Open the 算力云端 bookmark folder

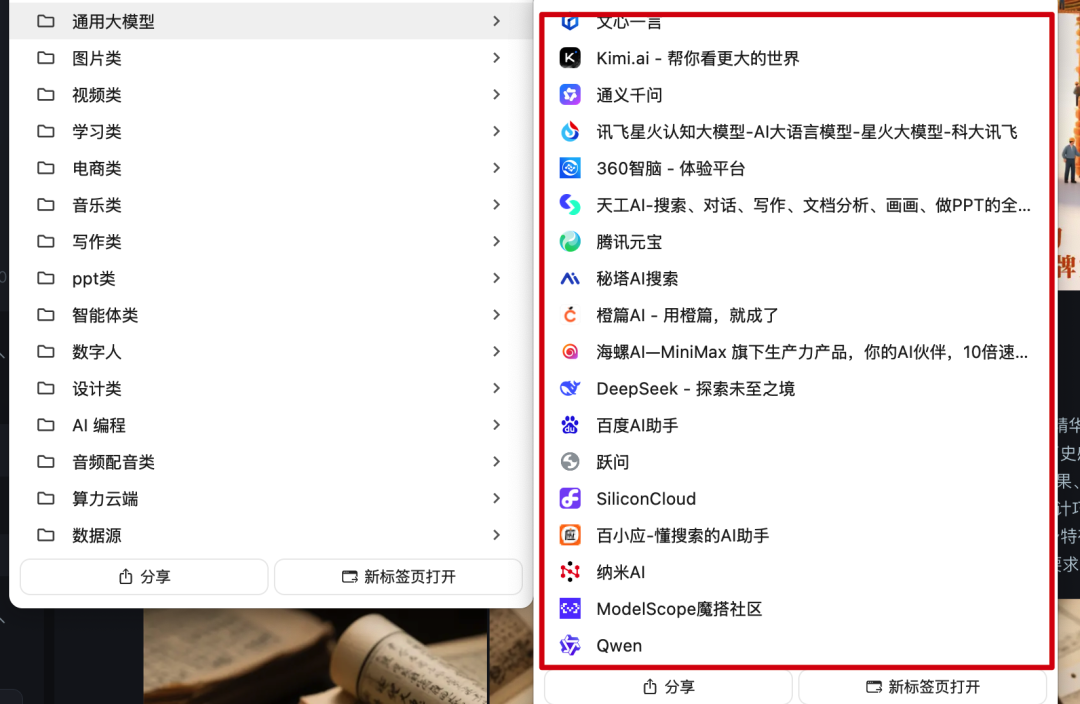pos(271,498)
